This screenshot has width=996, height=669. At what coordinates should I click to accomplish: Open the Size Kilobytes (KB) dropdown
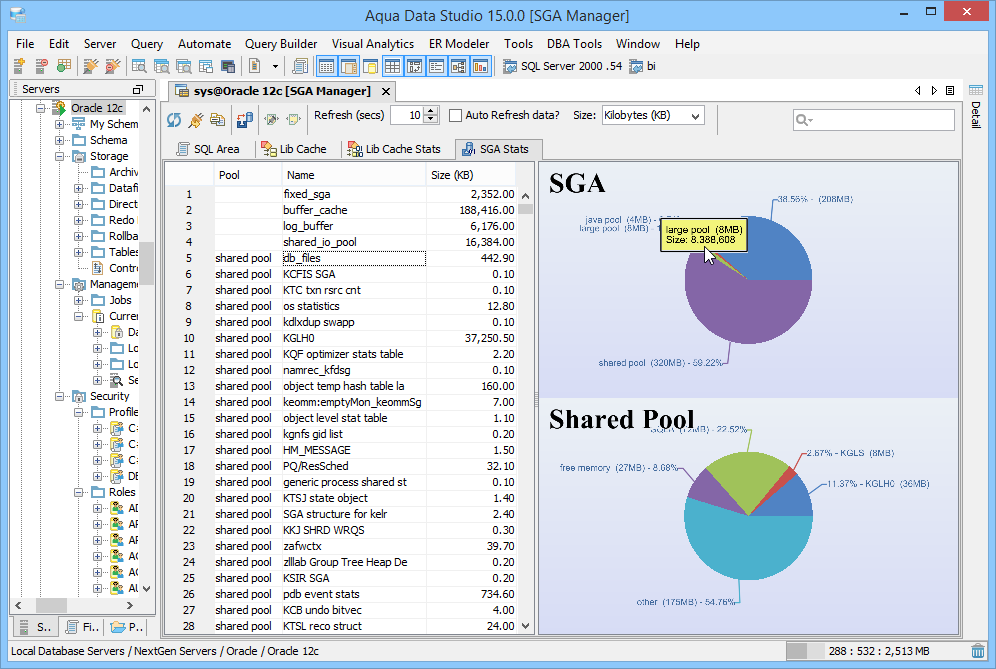[x=653, y=115]
